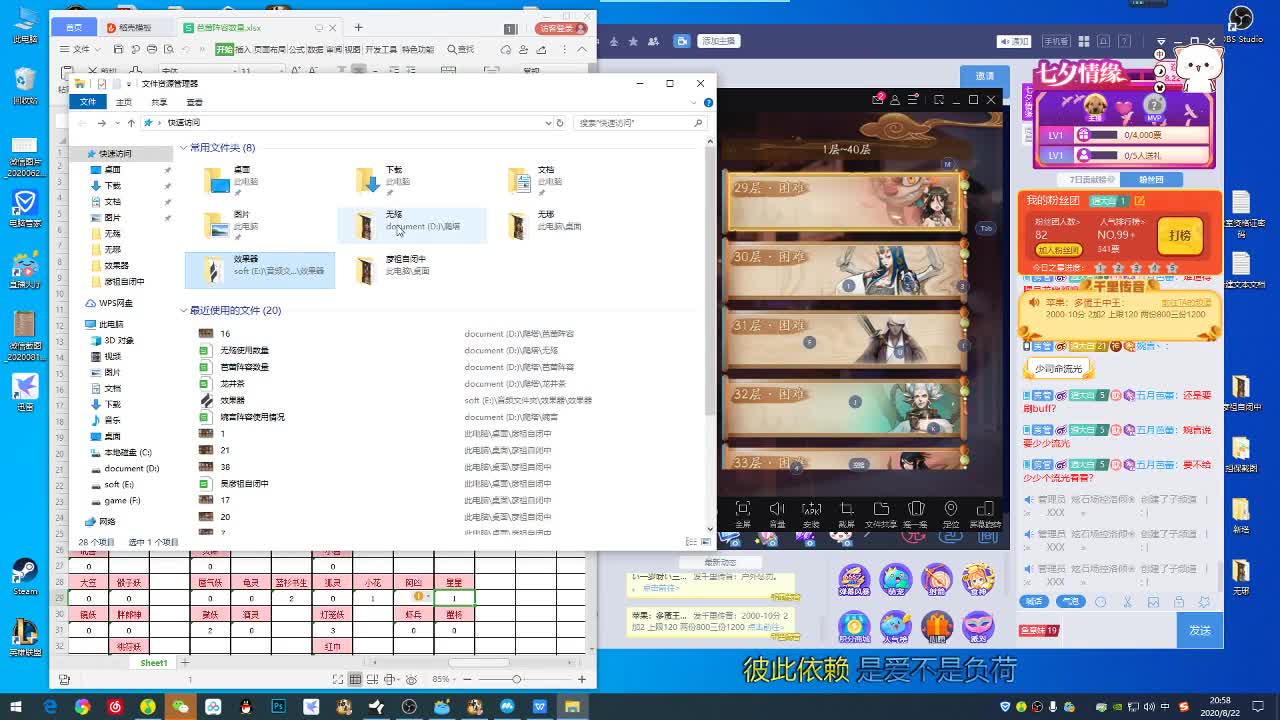Screen dimensions: 1280x720
Task: Select the 图片 folder in frequent folders
Action: (x=258, y=224)
